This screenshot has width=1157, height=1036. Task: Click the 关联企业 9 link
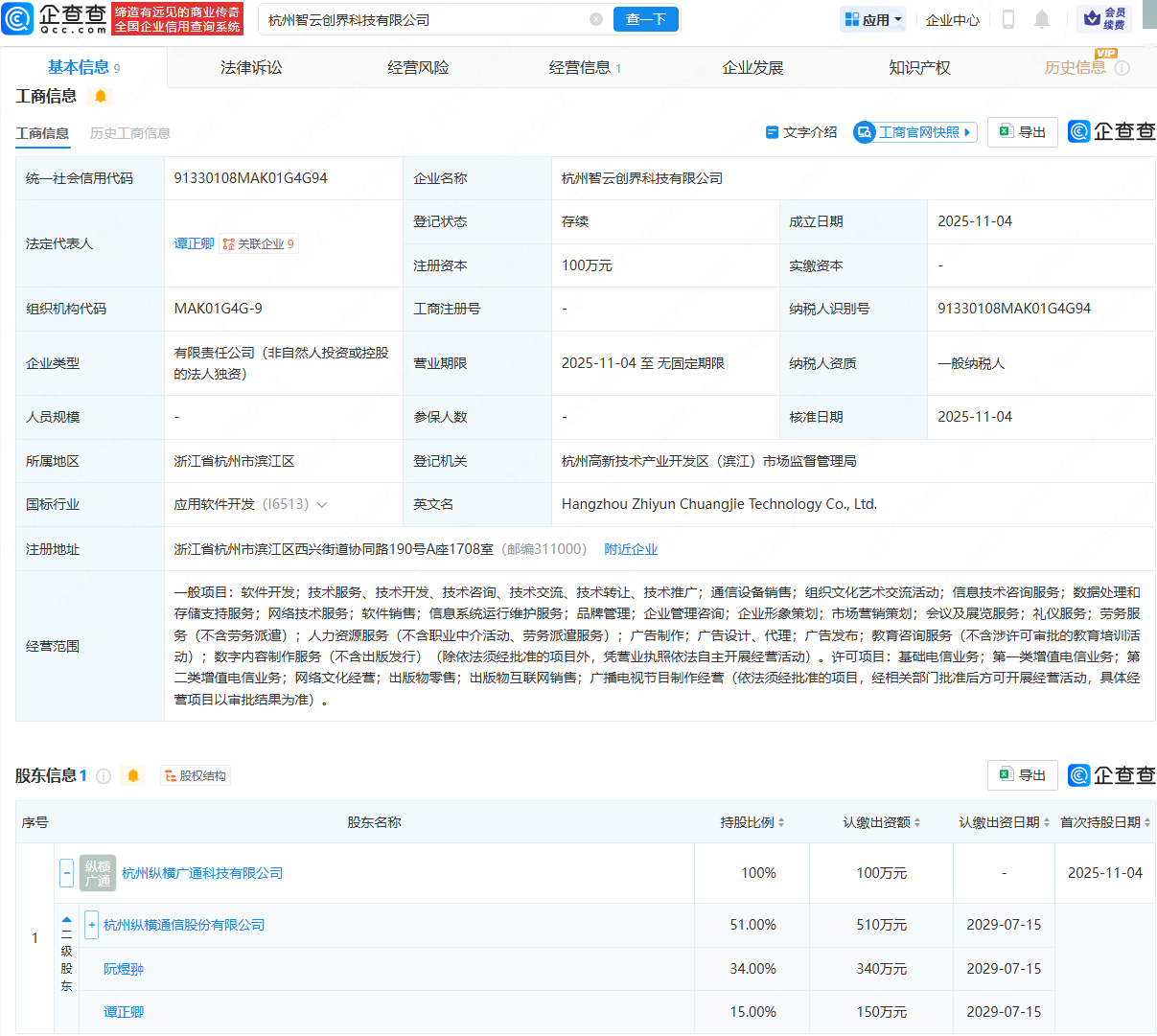[x=259, y=242]
